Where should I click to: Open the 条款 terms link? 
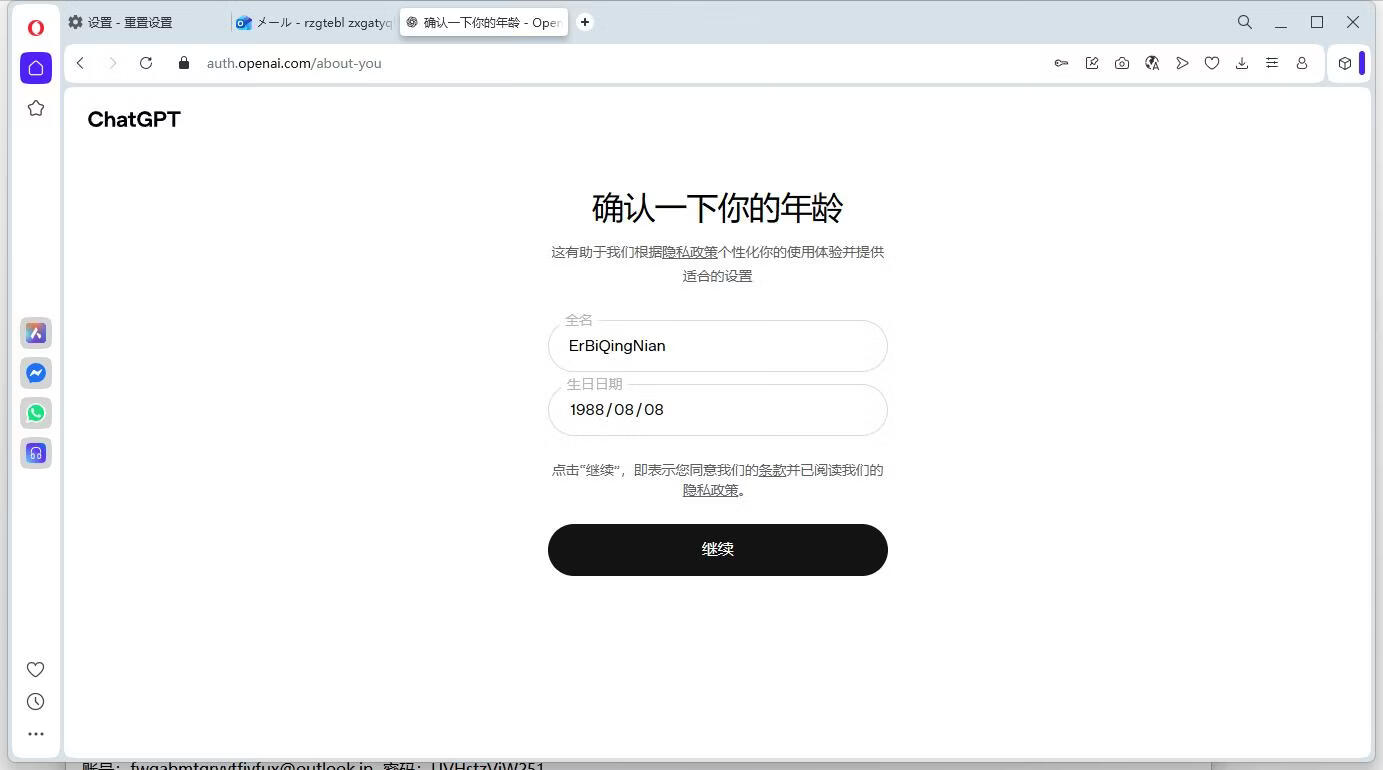pyautogui.click(x=772, y=470)
